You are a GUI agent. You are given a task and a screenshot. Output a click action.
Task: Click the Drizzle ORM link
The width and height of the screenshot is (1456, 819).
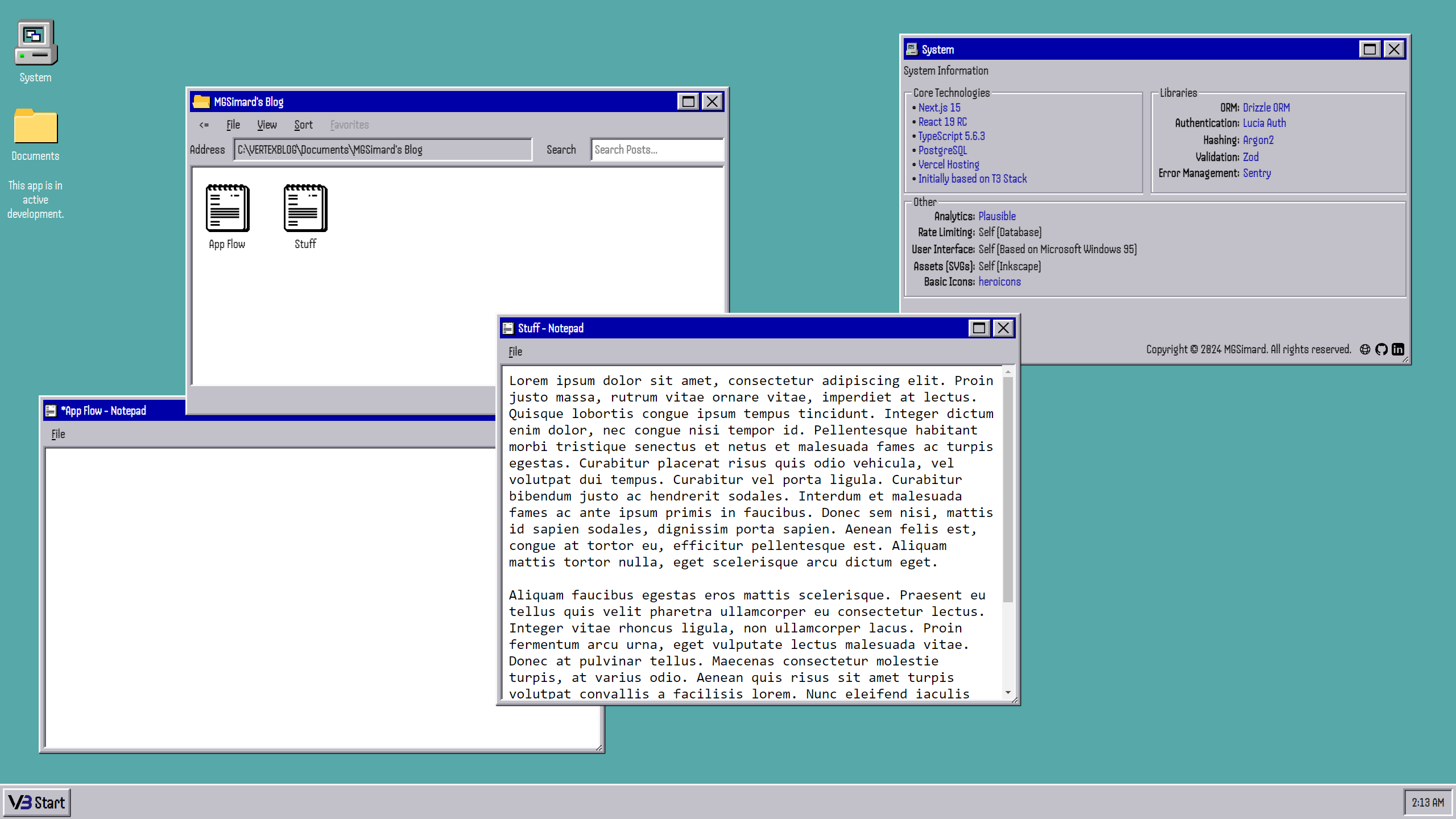point(1266,107)
